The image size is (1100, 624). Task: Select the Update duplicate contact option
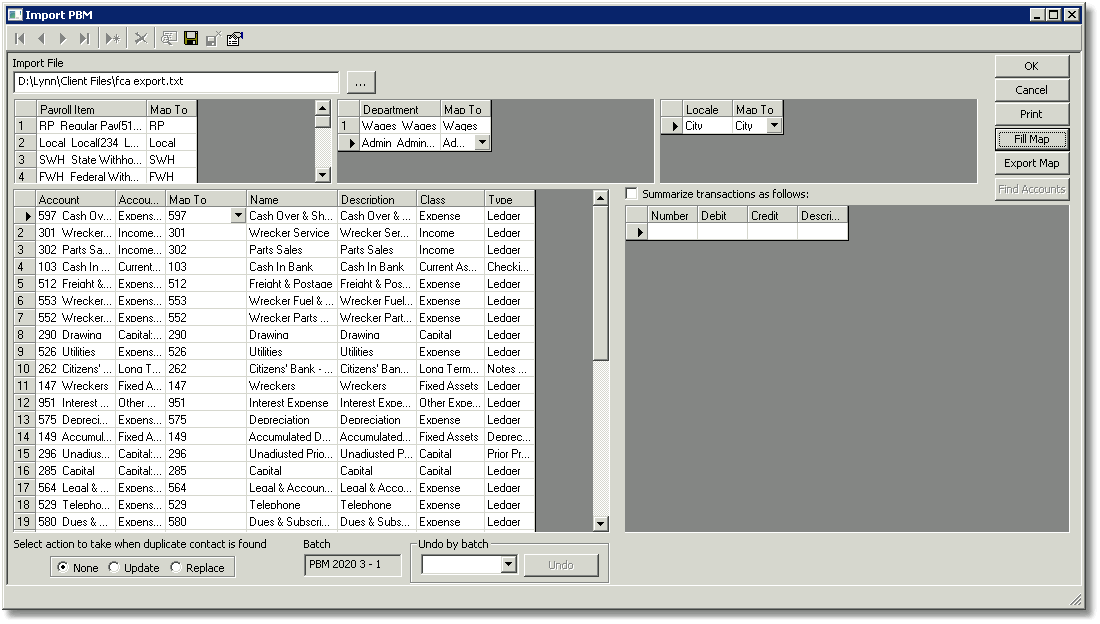114,567
